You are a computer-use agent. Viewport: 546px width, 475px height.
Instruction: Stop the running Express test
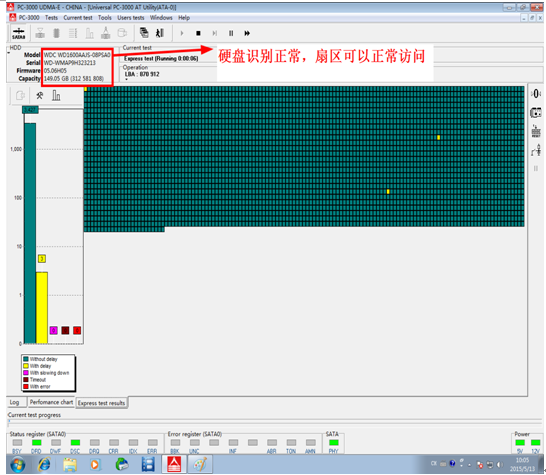[x=198, y=33]
